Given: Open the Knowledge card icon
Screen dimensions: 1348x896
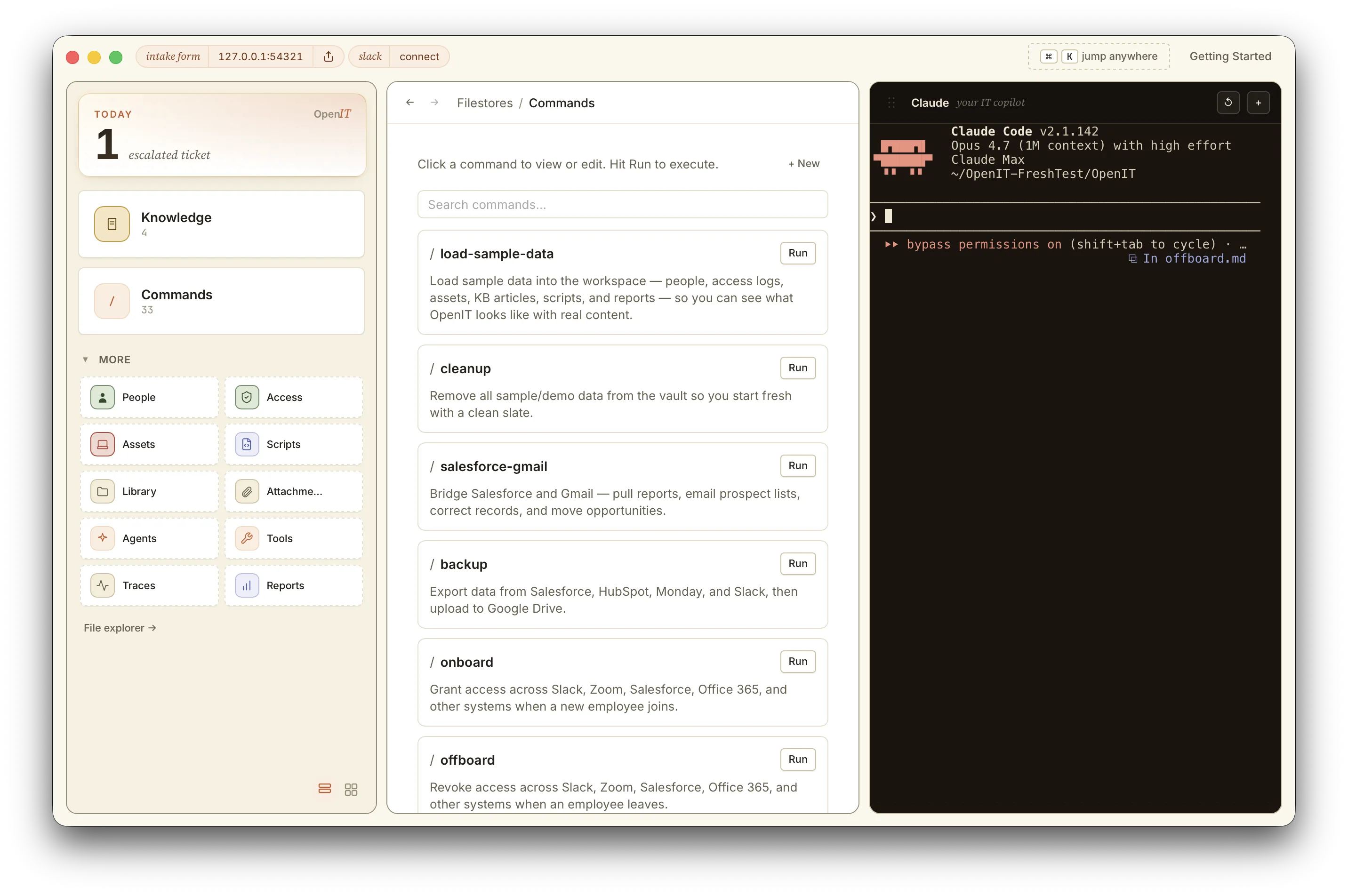Looking at the screenshot, I should tap(112, 224).
